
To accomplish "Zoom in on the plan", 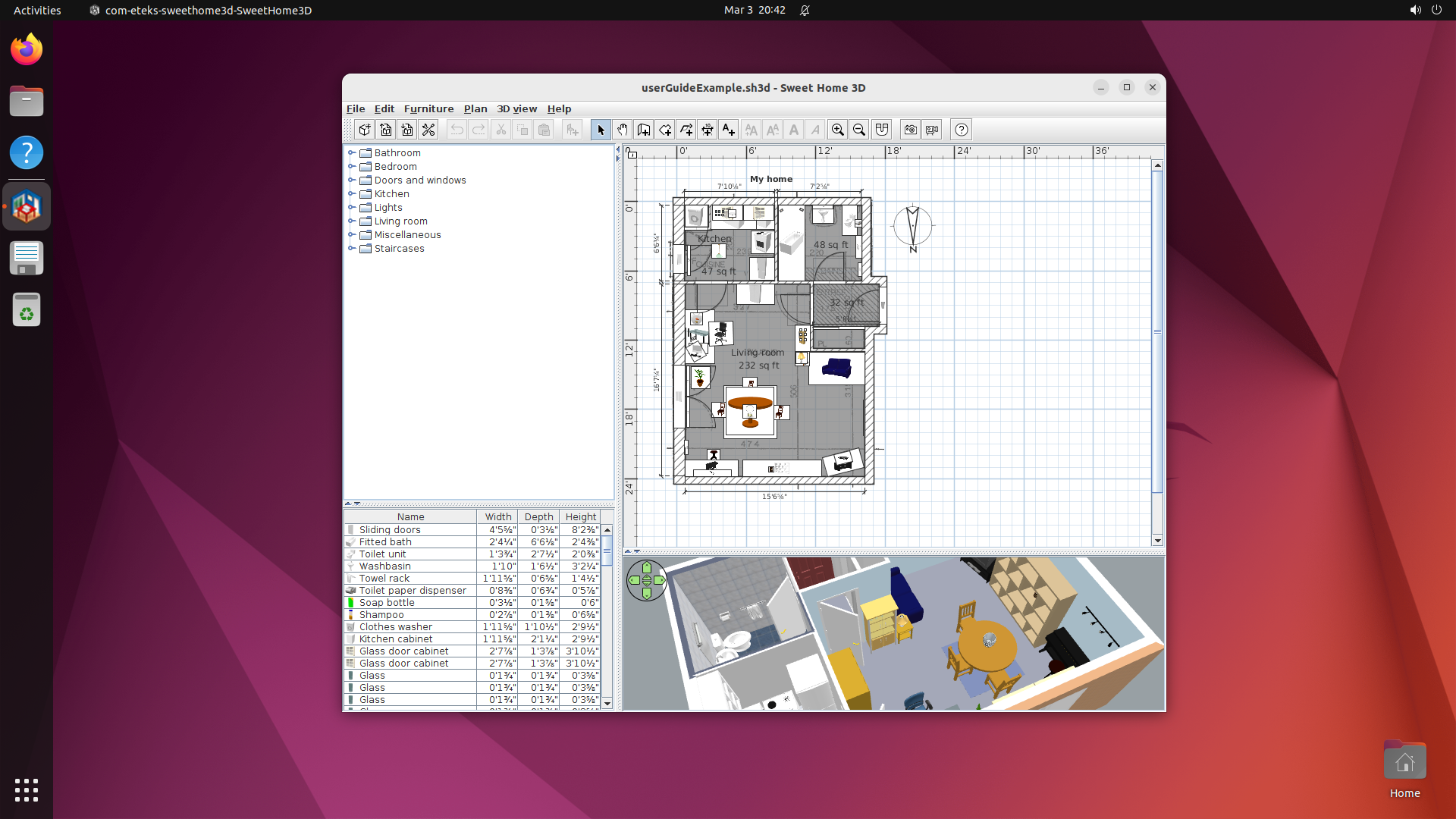I will point(837,130).
